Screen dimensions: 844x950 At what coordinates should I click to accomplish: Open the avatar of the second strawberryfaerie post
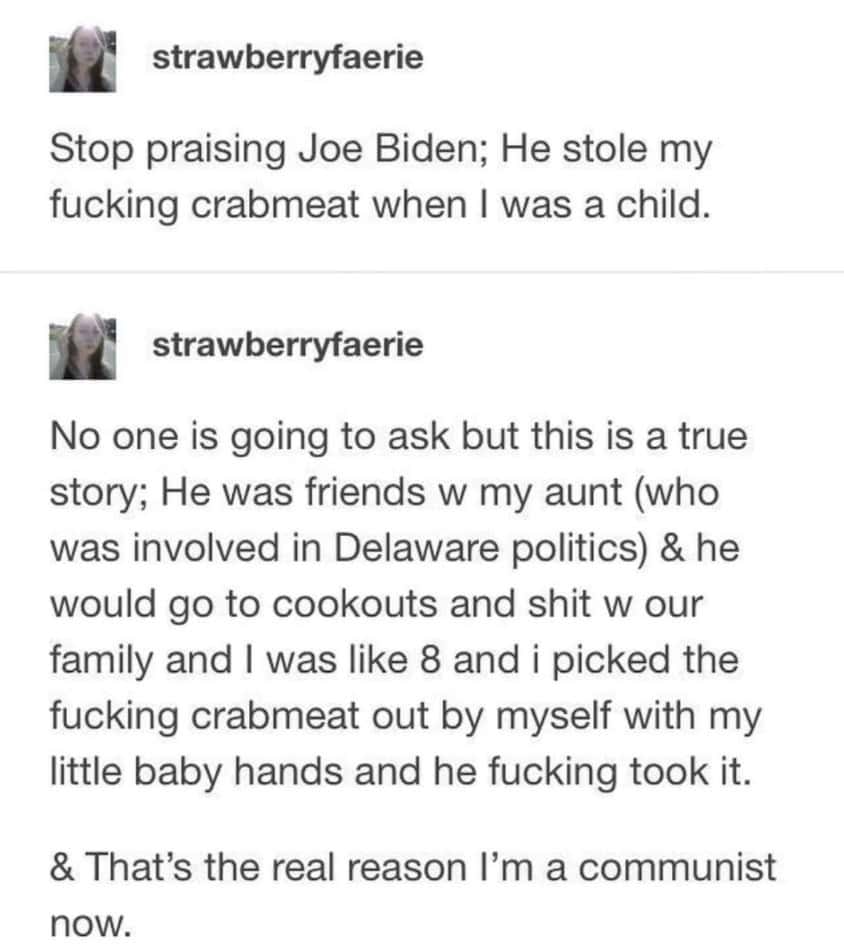pos(82,347)
